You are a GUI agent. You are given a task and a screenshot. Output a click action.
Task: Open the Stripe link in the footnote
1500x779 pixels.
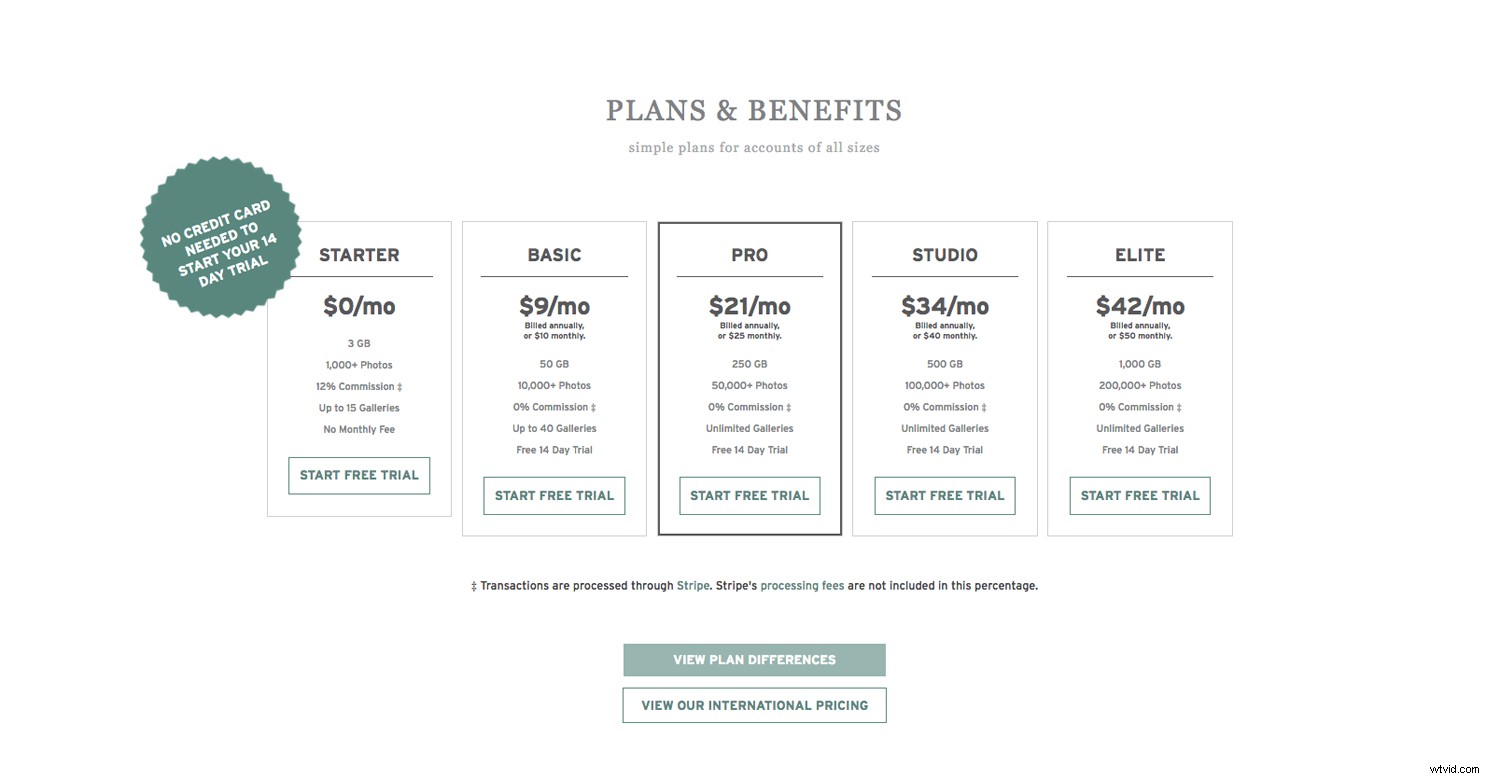[694, 585]
